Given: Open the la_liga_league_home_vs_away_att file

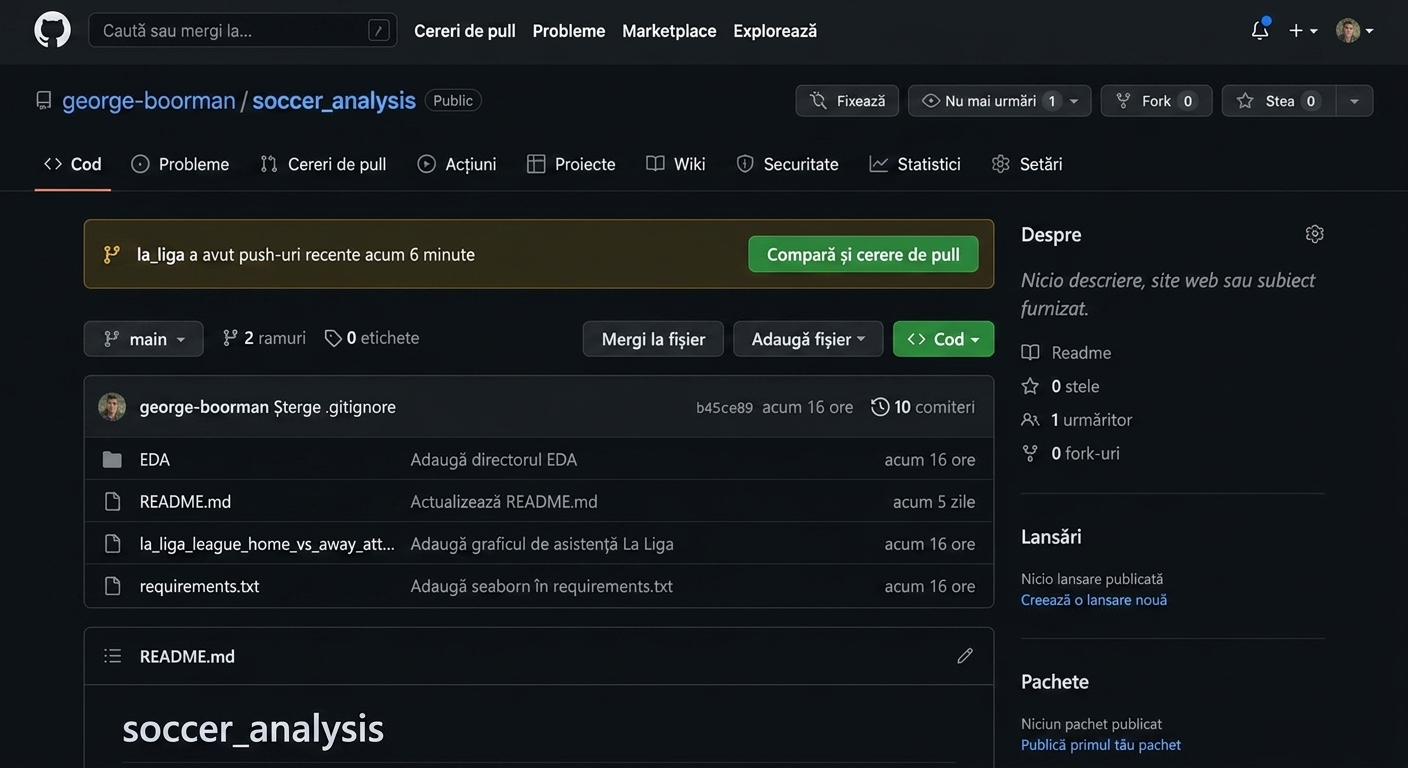Looking at the screenshot, I should pyautogui.click(x=267, y=544).
